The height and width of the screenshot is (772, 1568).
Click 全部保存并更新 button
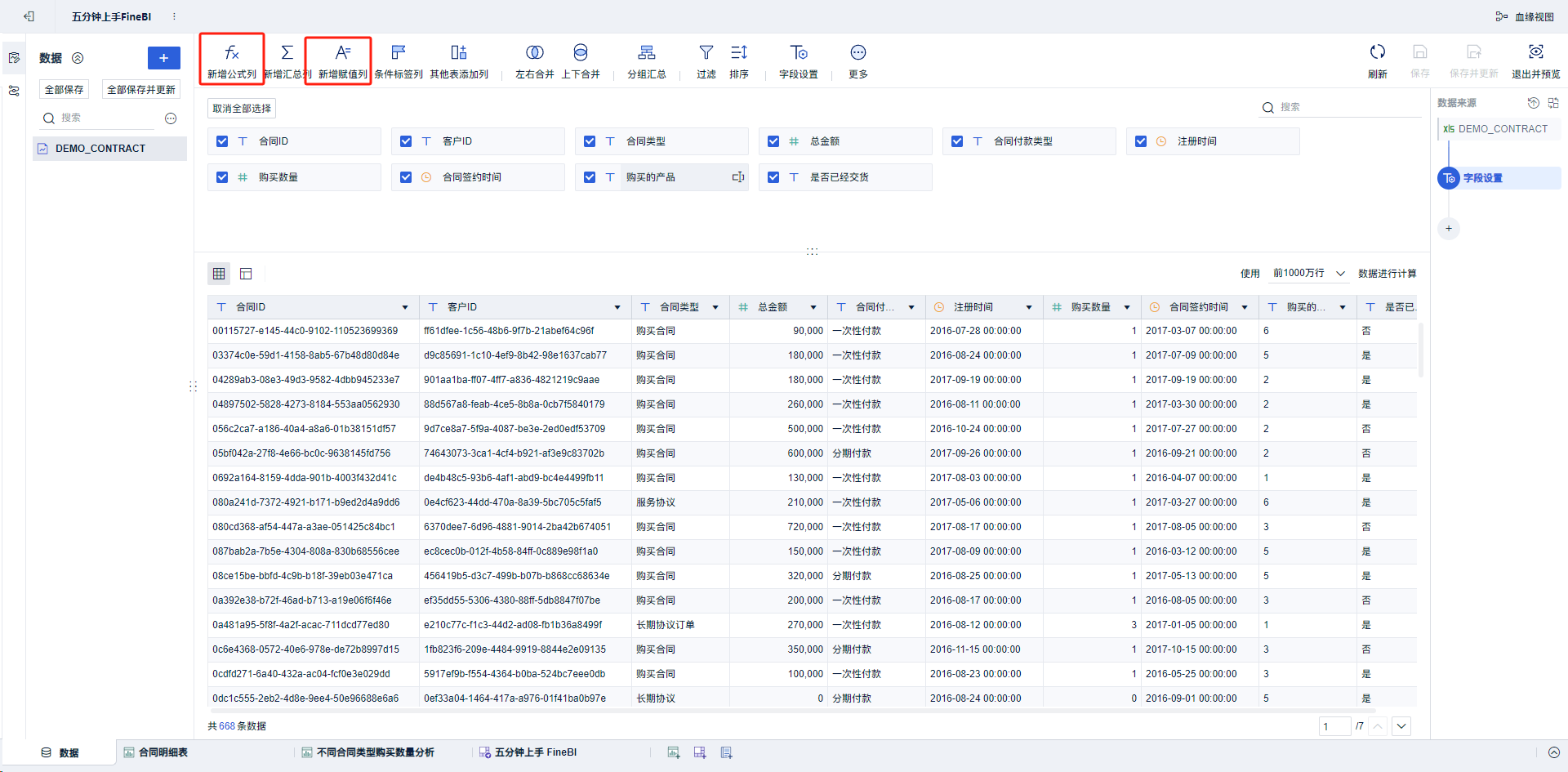pyautogui.click(x=141, y=90)
